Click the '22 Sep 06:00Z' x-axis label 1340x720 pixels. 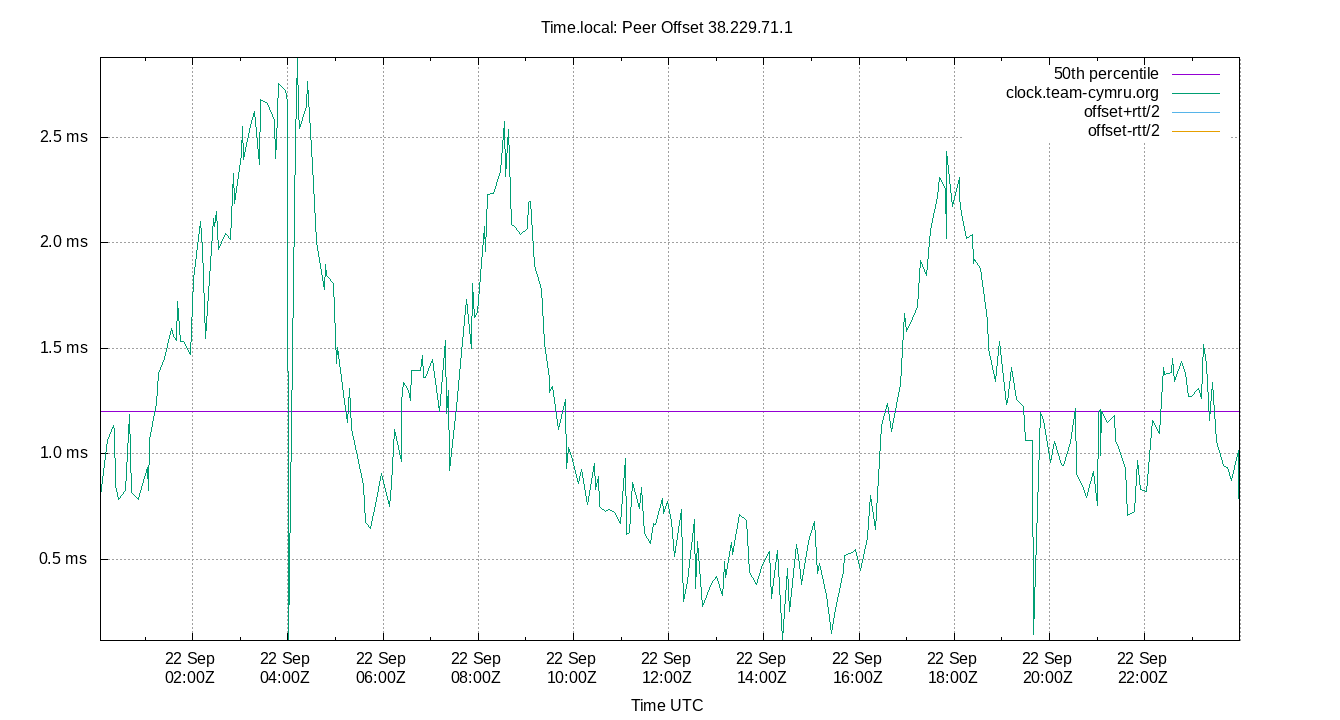point(380,668)
